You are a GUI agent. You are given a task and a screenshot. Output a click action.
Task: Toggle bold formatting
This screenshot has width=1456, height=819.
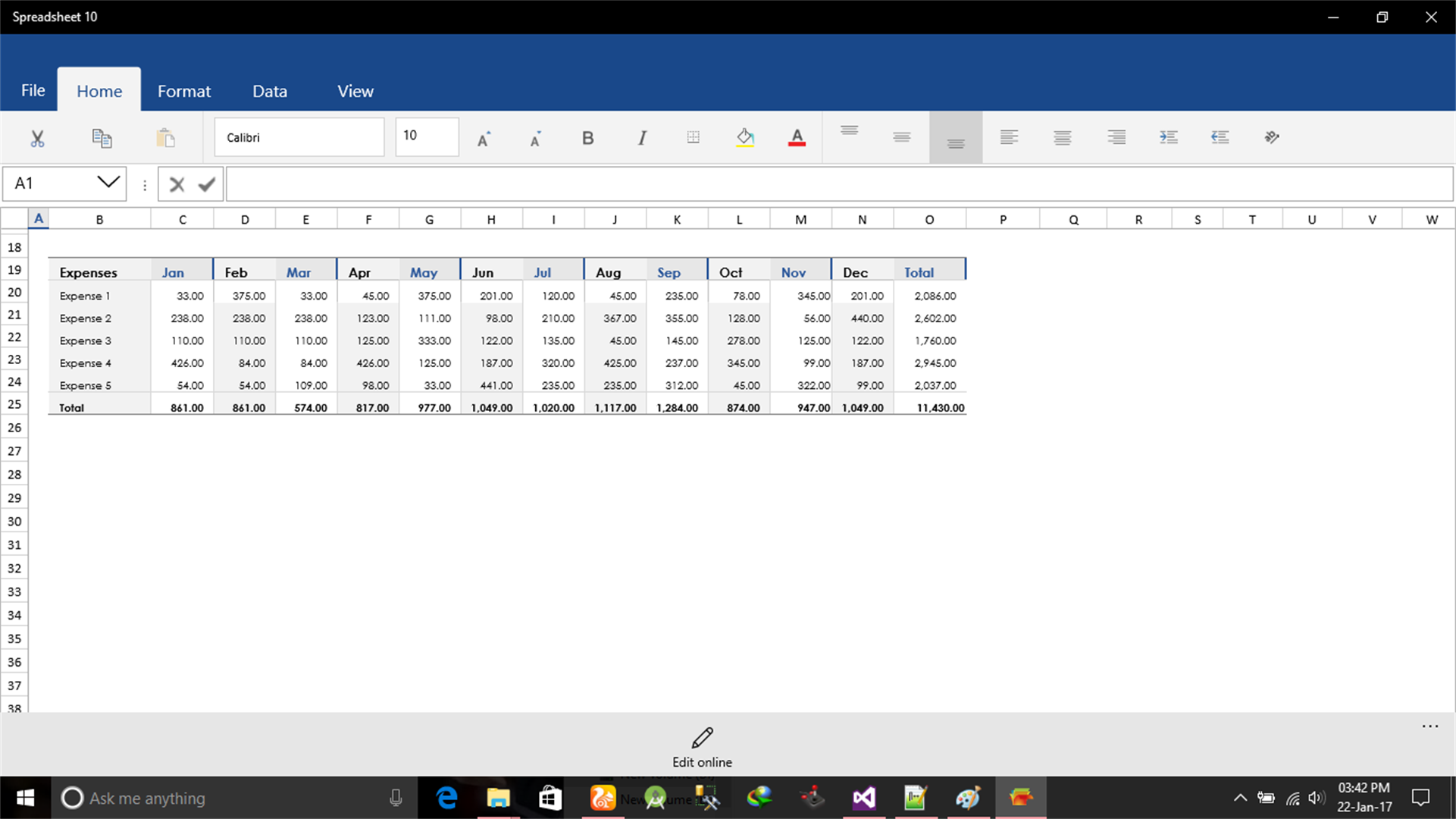click(587, 137)
